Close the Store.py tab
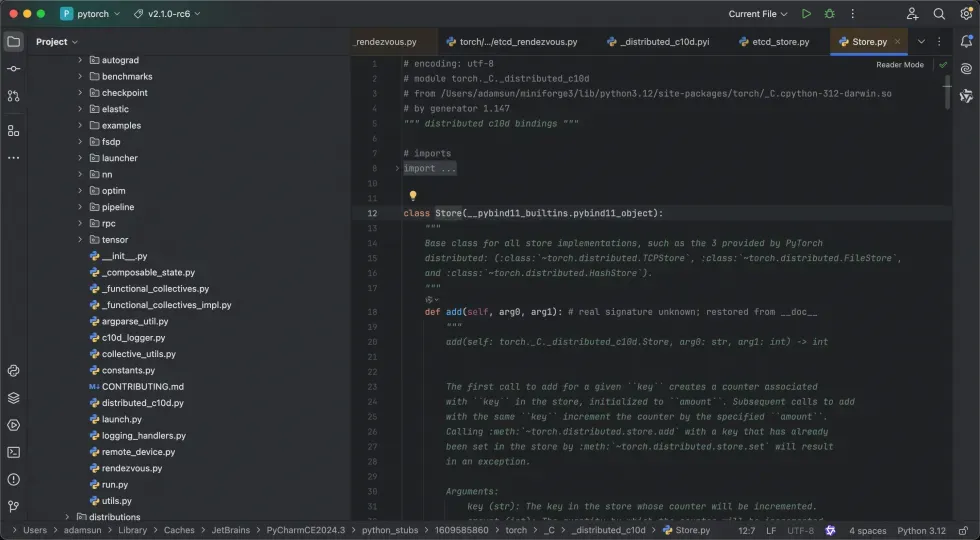The image size is (980, 540). point(898,42)
